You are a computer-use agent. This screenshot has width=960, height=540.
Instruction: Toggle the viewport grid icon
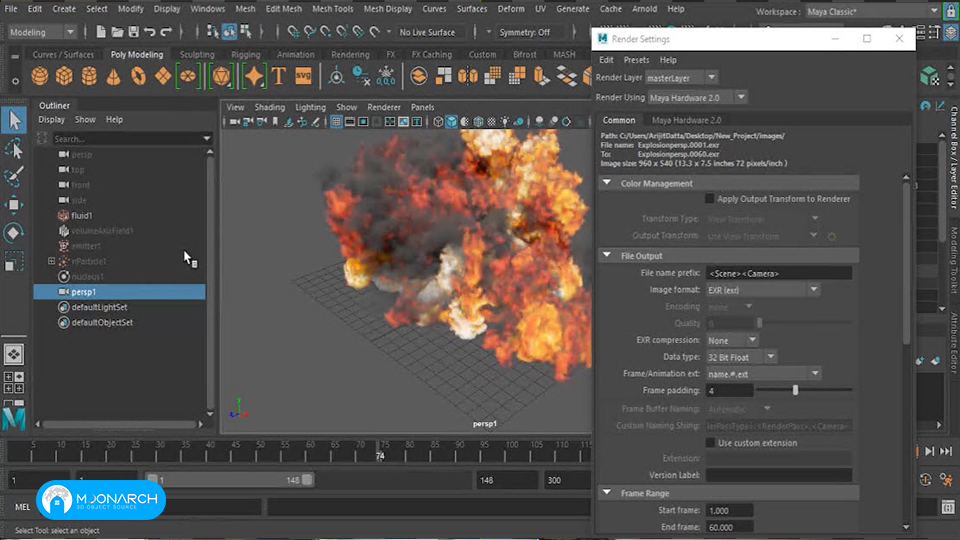coord(336,122)
